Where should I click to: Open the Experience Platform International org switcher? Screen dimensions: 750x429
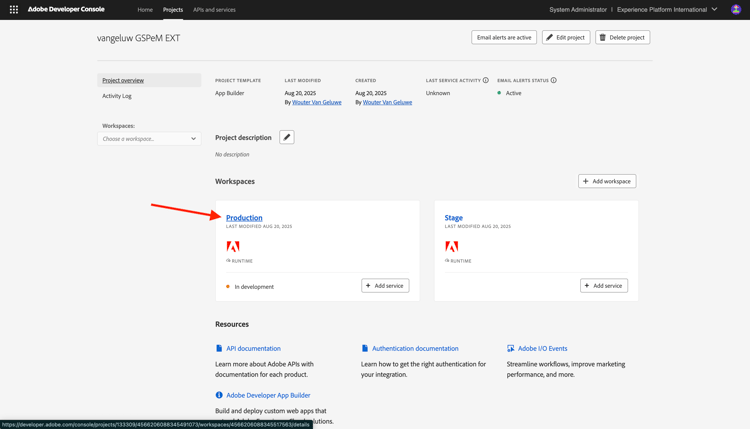(x=667, y=10)
